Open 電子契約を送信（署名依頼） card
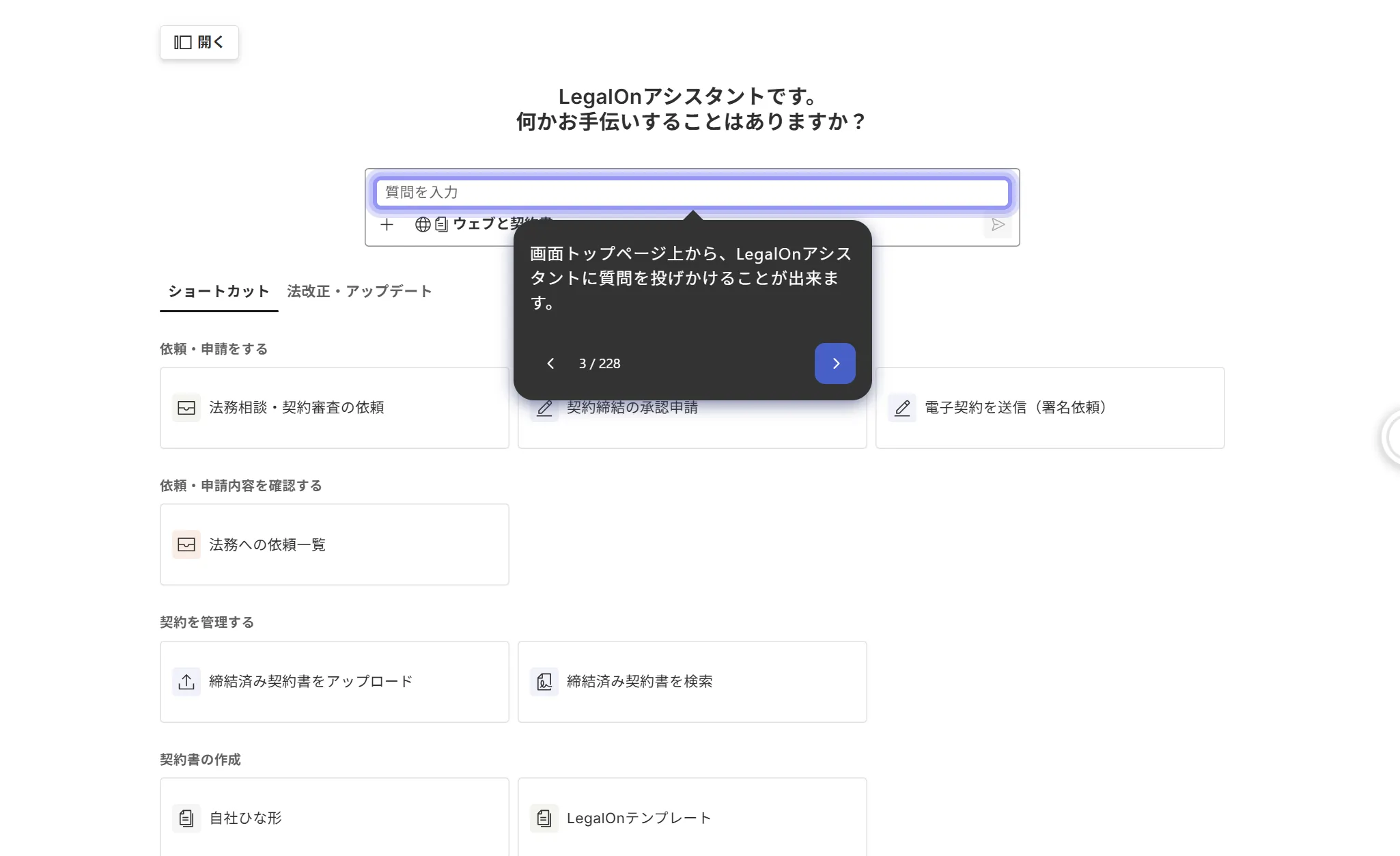The height and width of the screenshot is (856, 1400). pos(1050,408)
